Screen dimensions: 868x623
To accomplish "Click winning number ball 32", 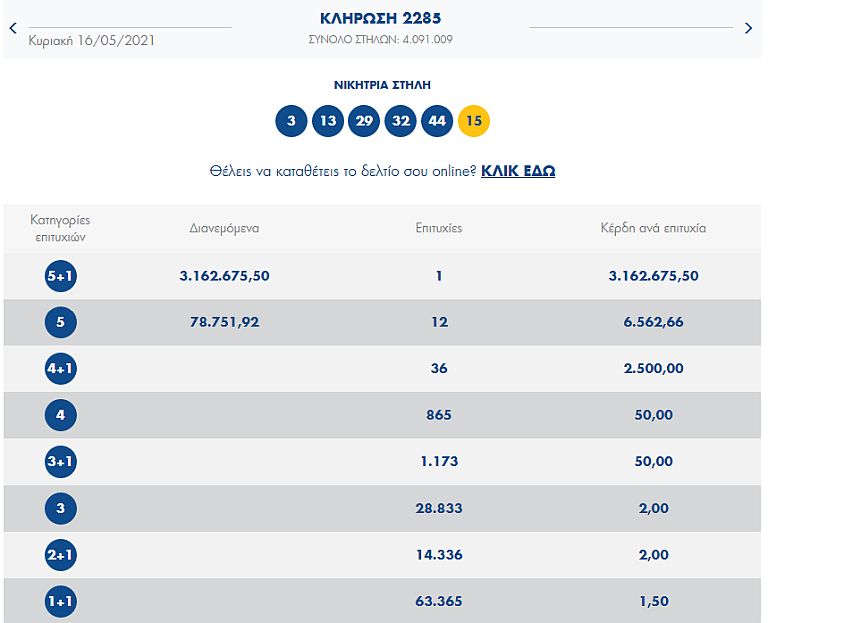I will pos(401,121).
